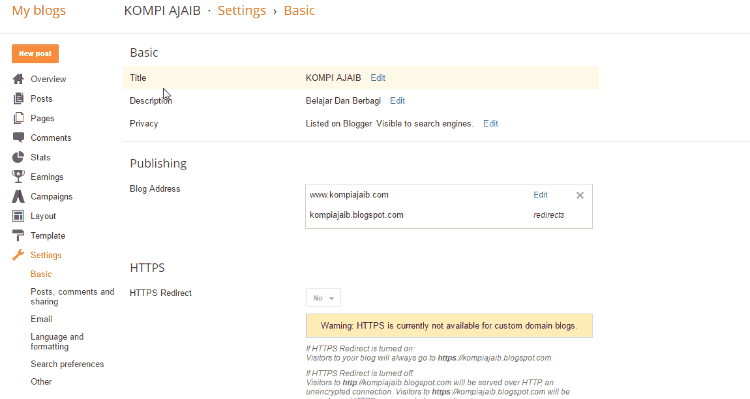Viewport: 750px width, 399px height.
Task: Select the Basic settings sub-item
Action: (41, 274)
